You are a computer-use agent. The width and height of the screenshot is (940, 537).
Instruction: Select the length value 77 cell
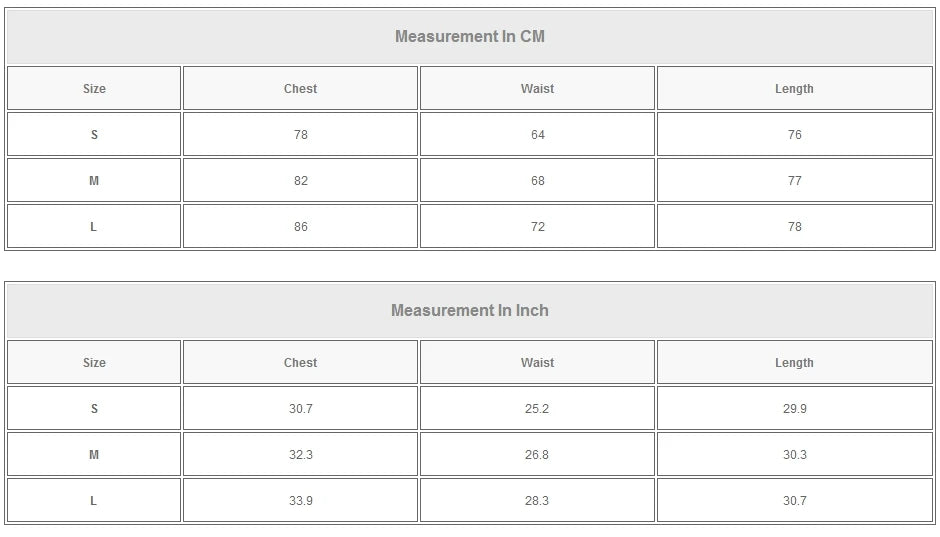pos(794,181)
